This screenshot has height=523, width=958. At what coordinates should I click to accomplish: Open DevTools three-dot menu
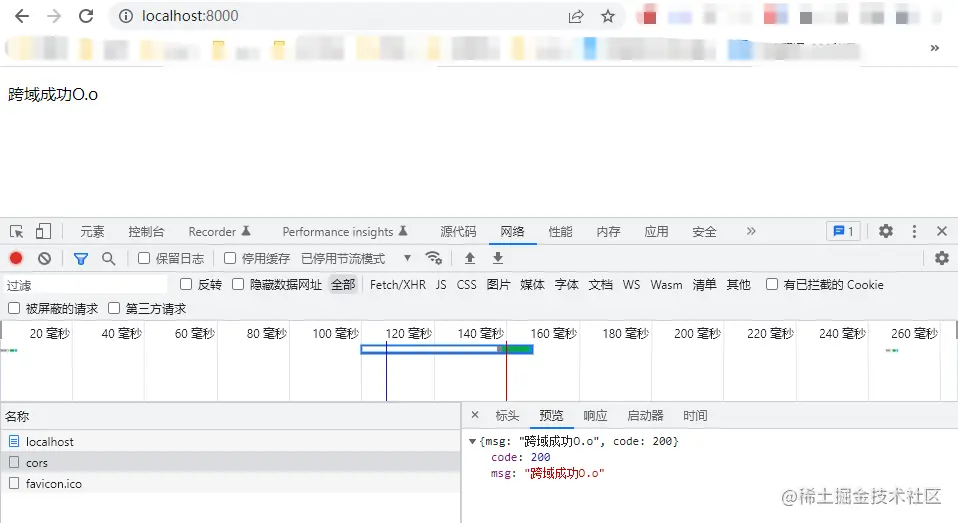pyautogui.click(x=914, y=231)
